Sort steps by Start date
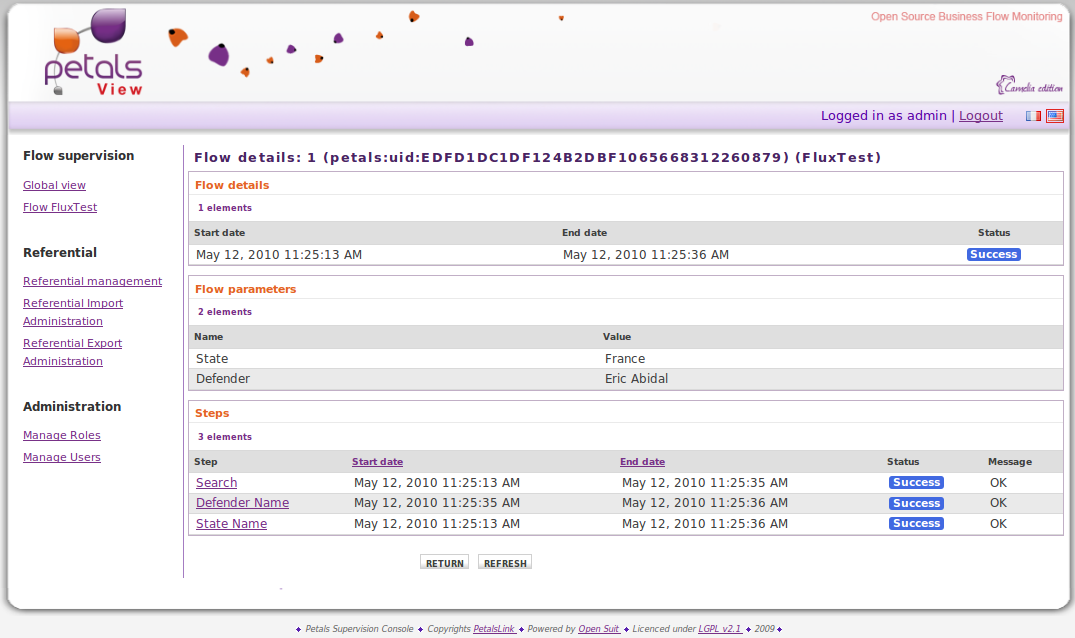 (377, 462)
